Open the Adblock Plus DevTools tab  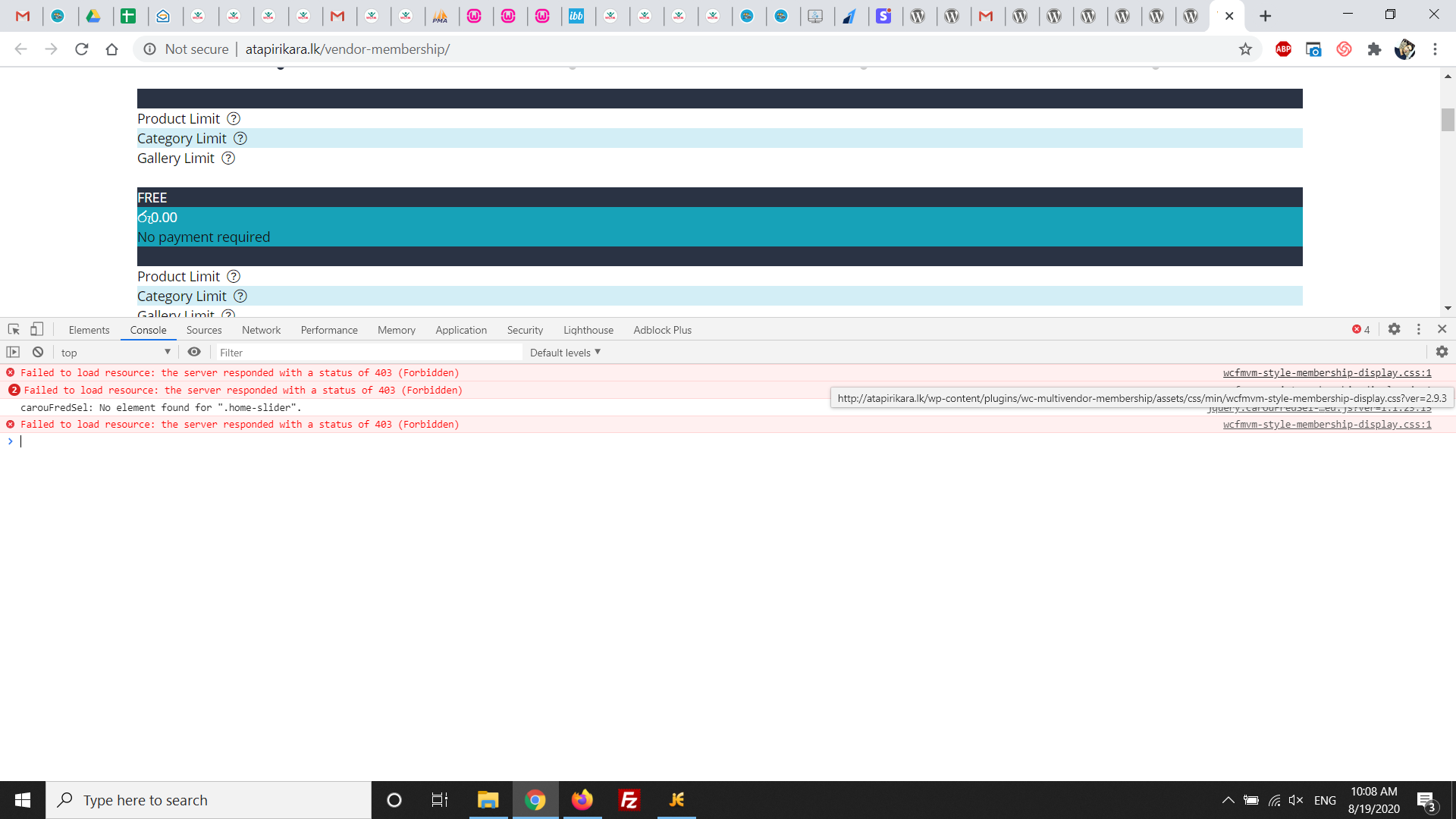pos(663,330)
